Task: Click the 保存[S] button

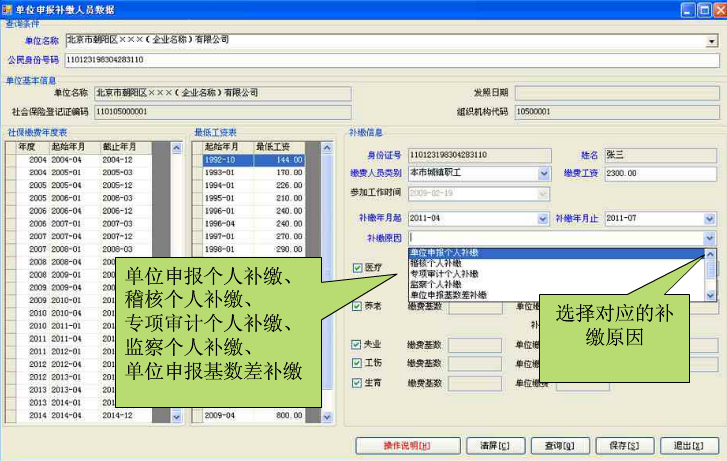Action: point(625,446)
